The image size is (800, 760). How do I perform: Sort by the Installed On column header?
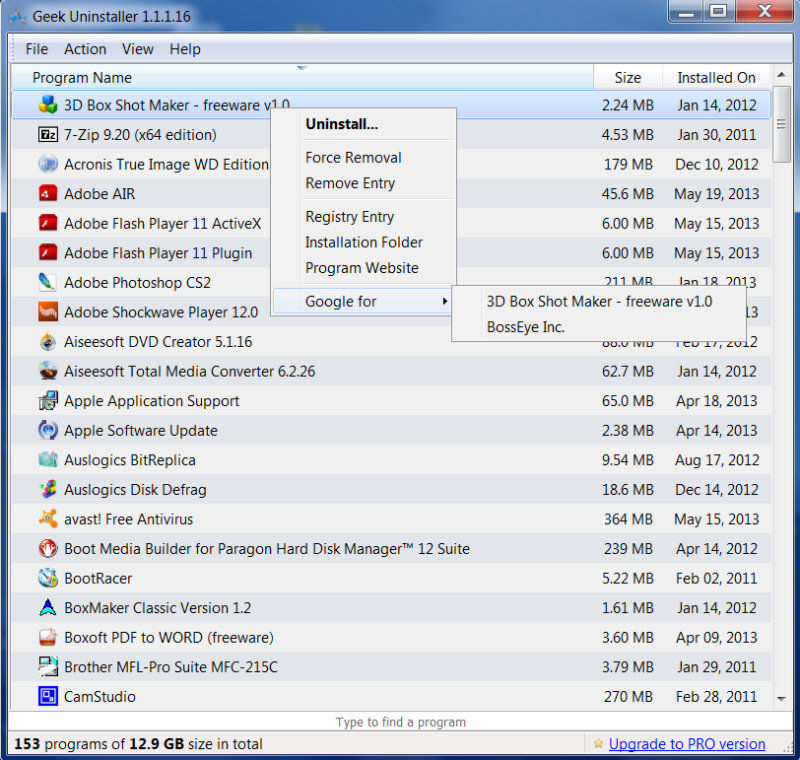pos(716,78)
